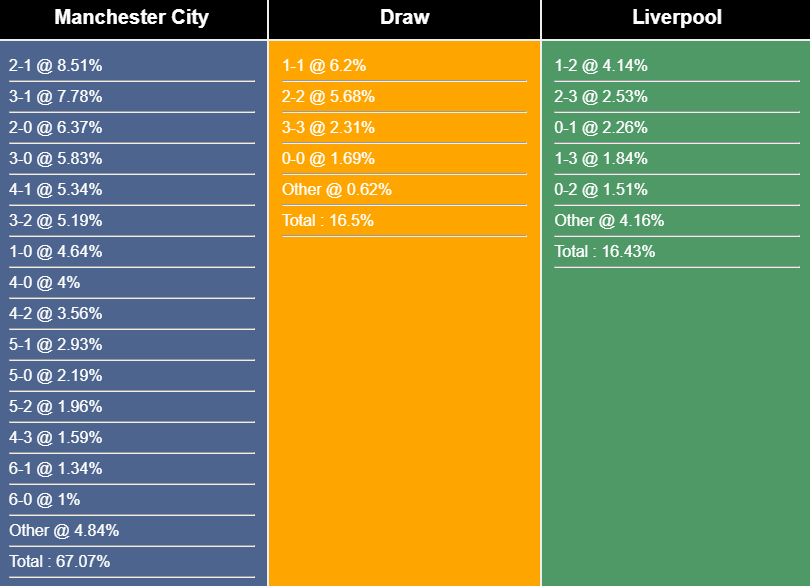This screenshot has width=810, height=586.
Task: Select the 6-0 @ 1% scoreline
Action: [45, 500]
